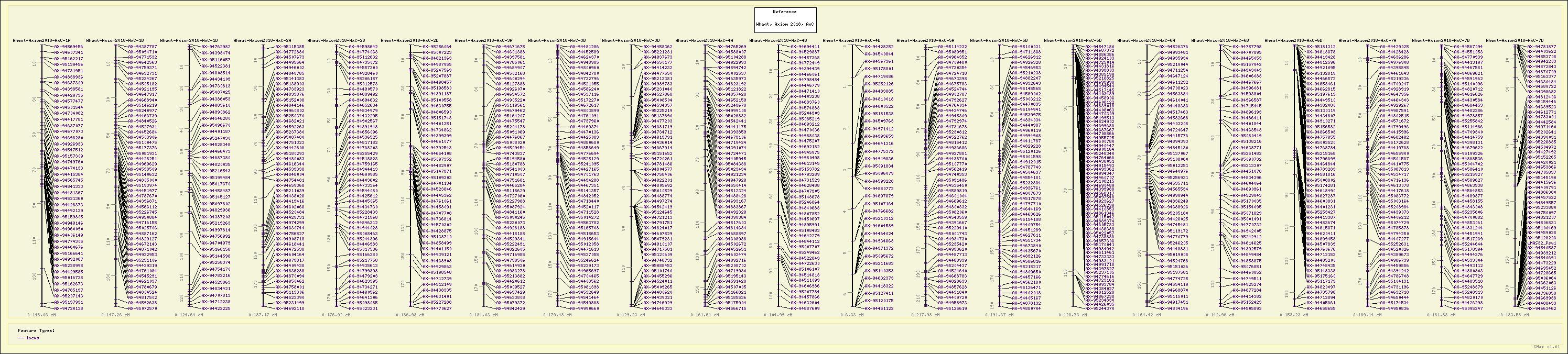The width and height of the screenshot is (1568, 354).
Task: Select marker AX-94428252 on map 4D
Action: (878, 46)
